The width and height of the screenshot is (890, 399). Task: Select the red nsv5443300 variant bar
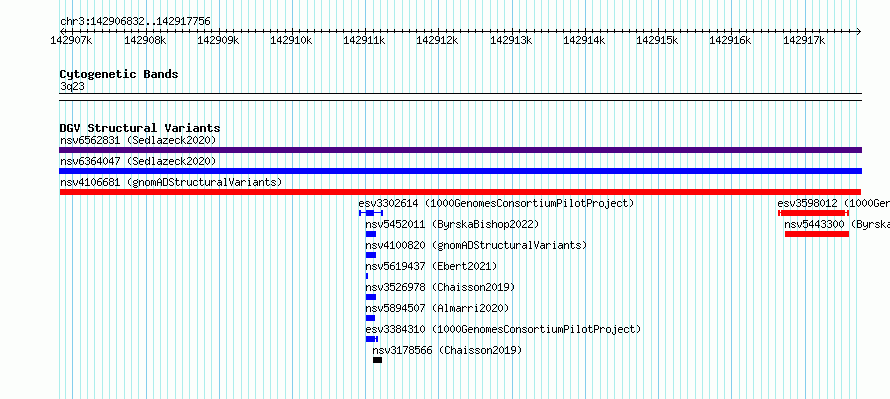click(817, 234)
